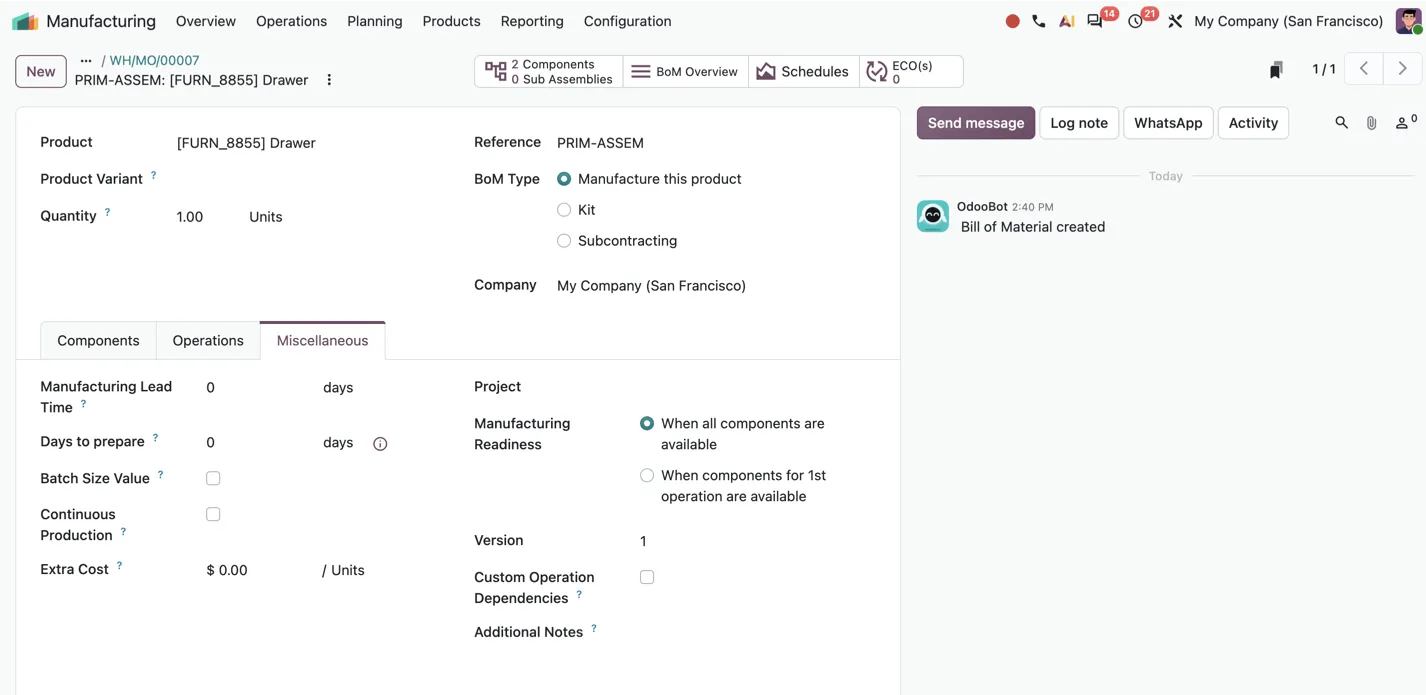The width and height of the screenshot is (1426, 695).
Task: Show Batch Size Value help tooltip
Action: 160,475
